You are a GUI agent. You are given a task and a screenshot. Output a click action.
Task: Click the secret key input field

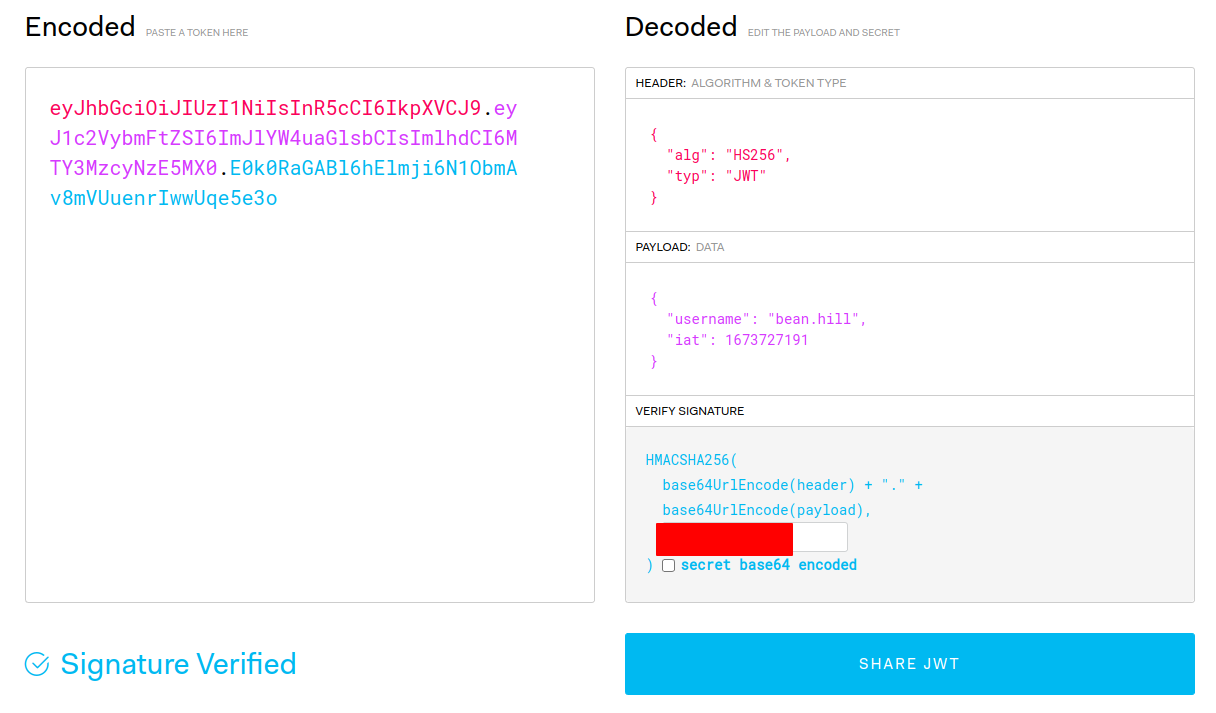(750, 537)
